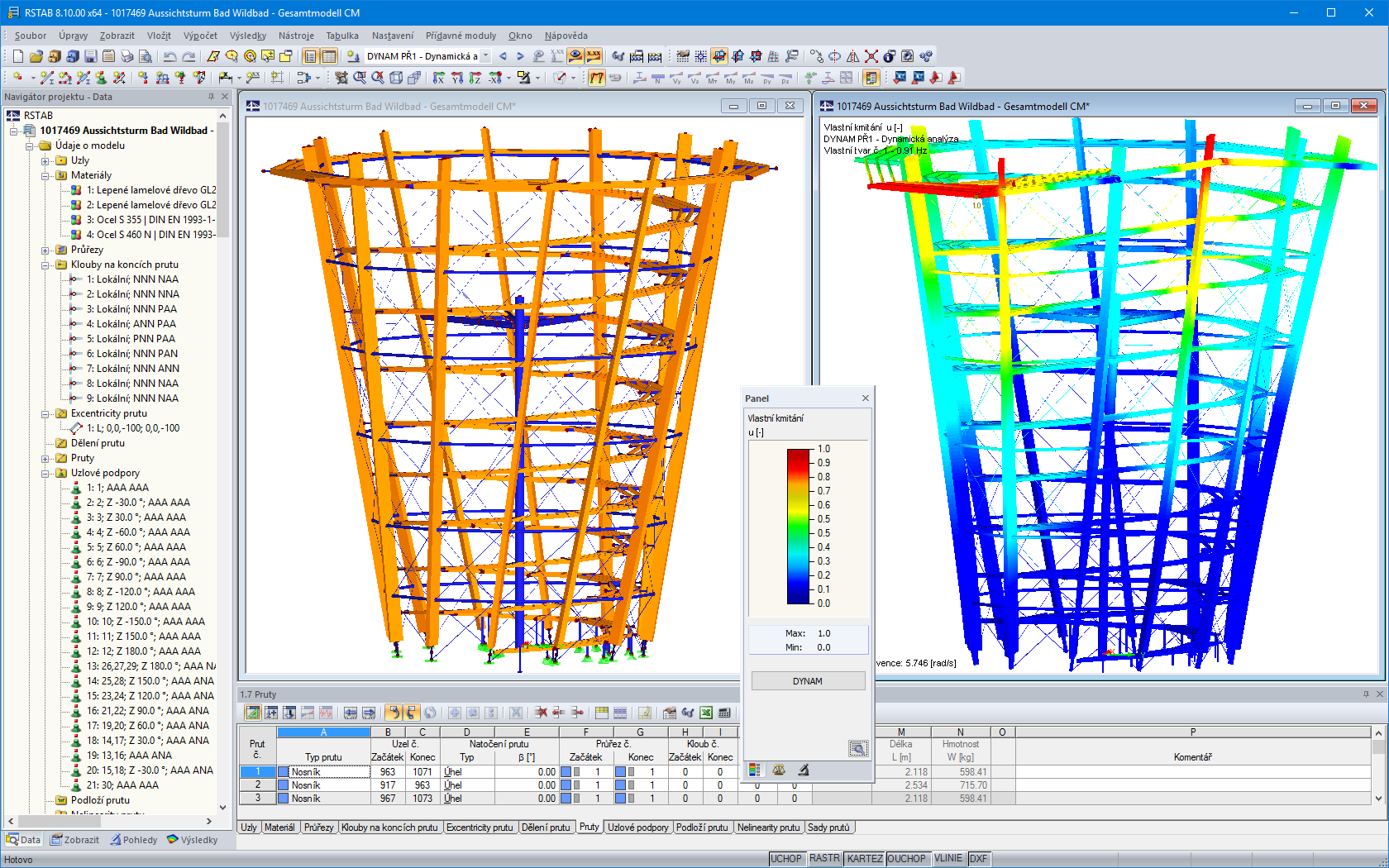Click the calculator icon in the table toolbar
The image size is (1389, 868).
point(723,713)
